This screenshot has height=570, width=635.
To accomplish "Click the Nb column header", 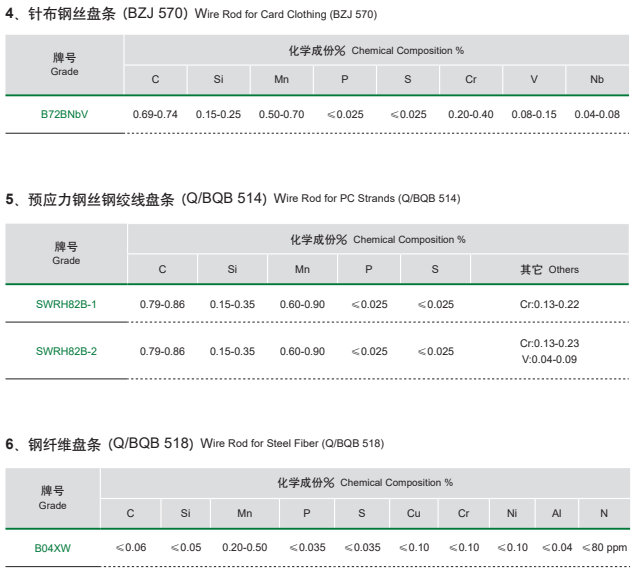I will click(x=597, y=78).
